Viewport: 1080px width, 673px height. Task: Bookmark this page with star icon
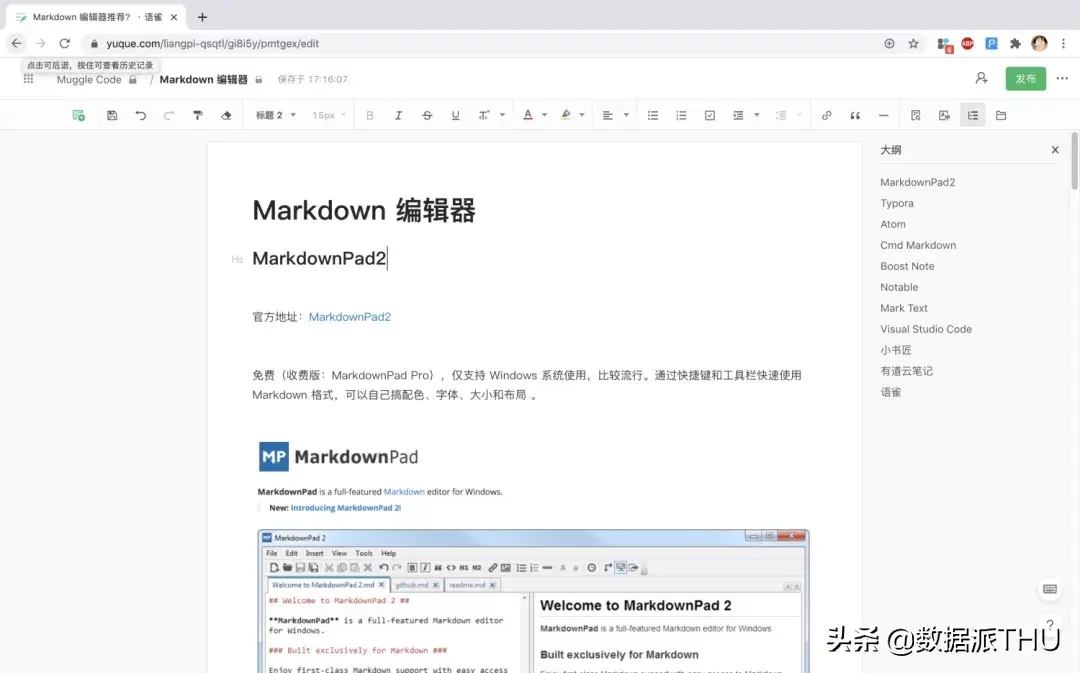point(913,43)
